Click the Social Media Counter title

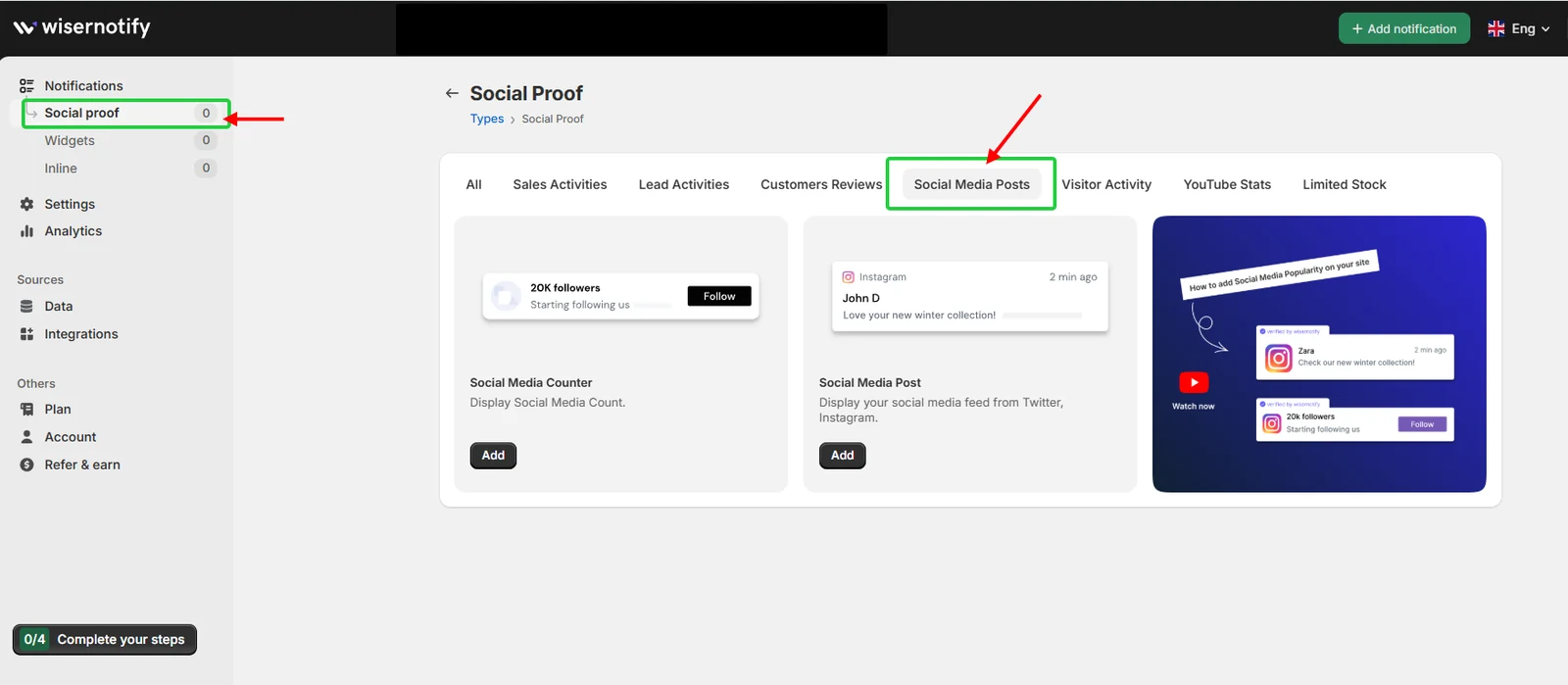531,383
